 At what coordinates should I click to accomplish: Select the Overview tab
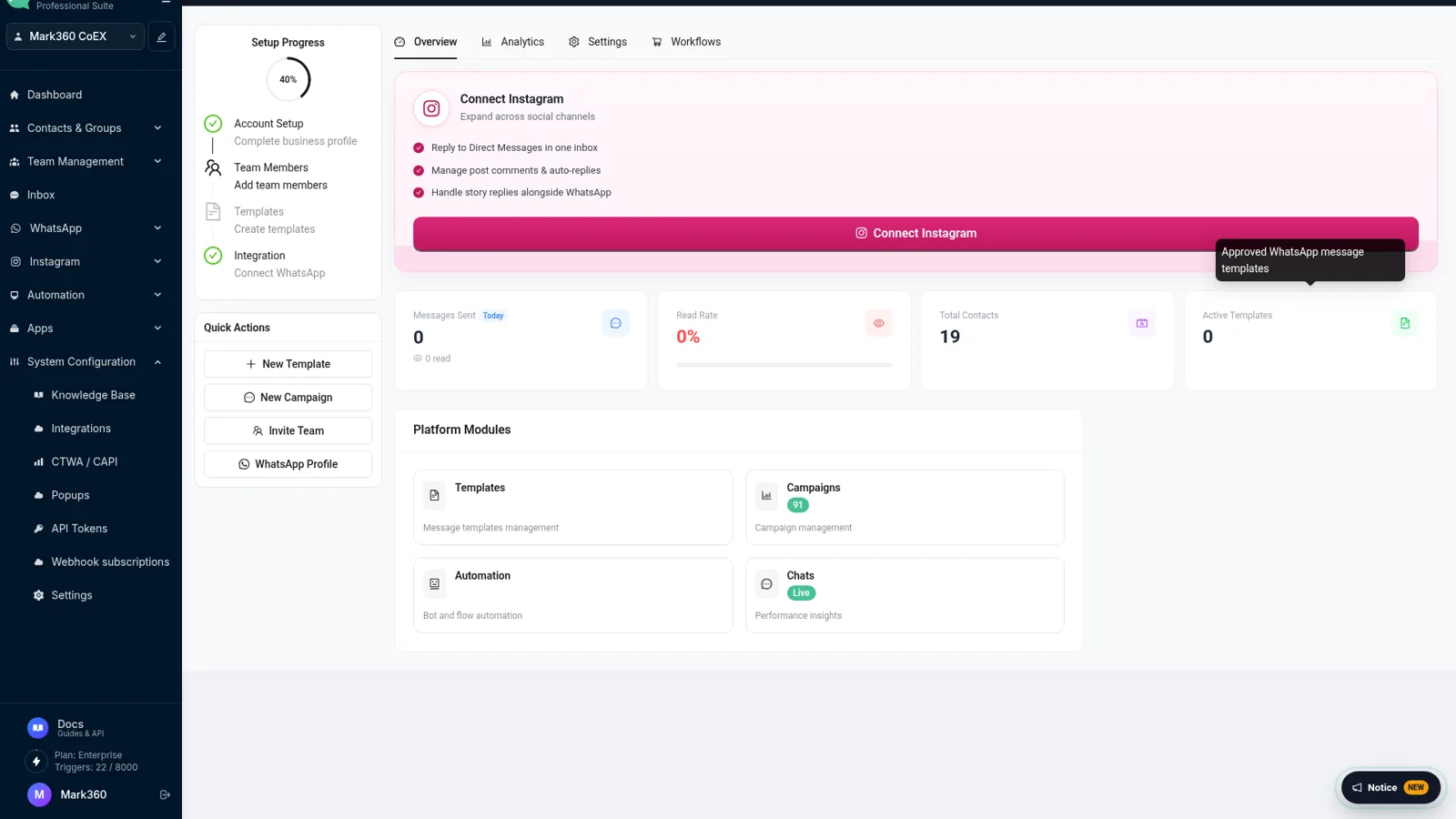[426, 42]
